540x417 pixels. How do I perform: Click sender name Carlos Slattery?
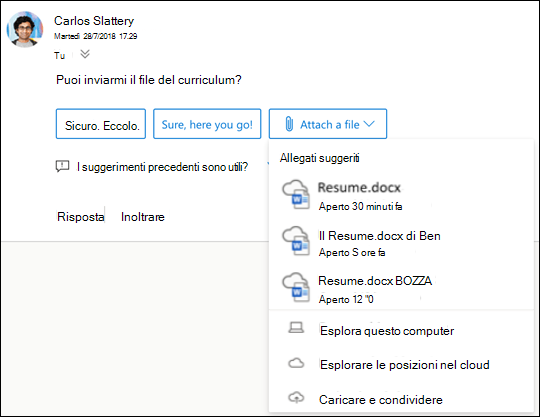tap(94, 21)
